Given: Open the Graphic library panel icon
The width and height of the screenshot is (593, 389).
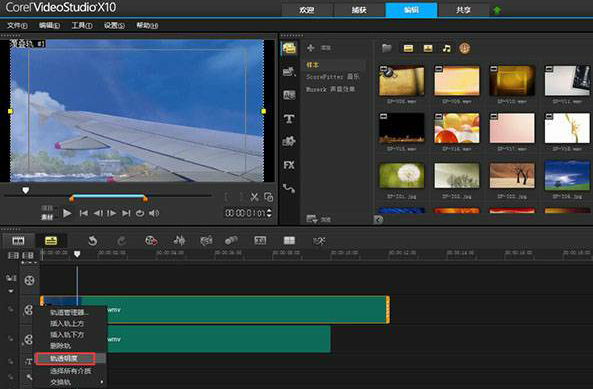Looking at the screenshot, I should click(289, 142).
